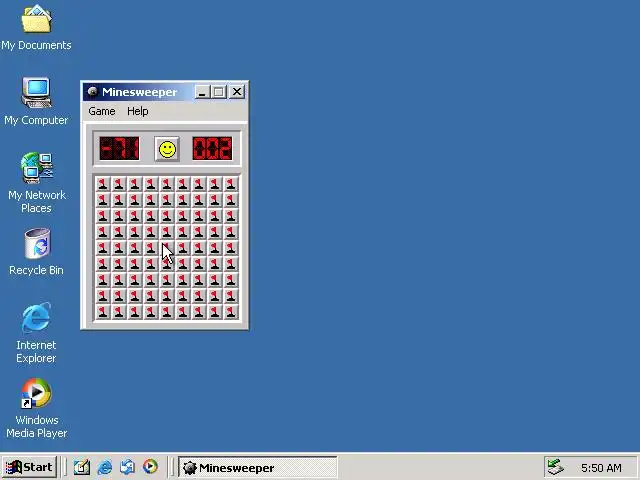Click the flag in row 8, column 8
Screen dimensions: 640x480
coord(215,296)
